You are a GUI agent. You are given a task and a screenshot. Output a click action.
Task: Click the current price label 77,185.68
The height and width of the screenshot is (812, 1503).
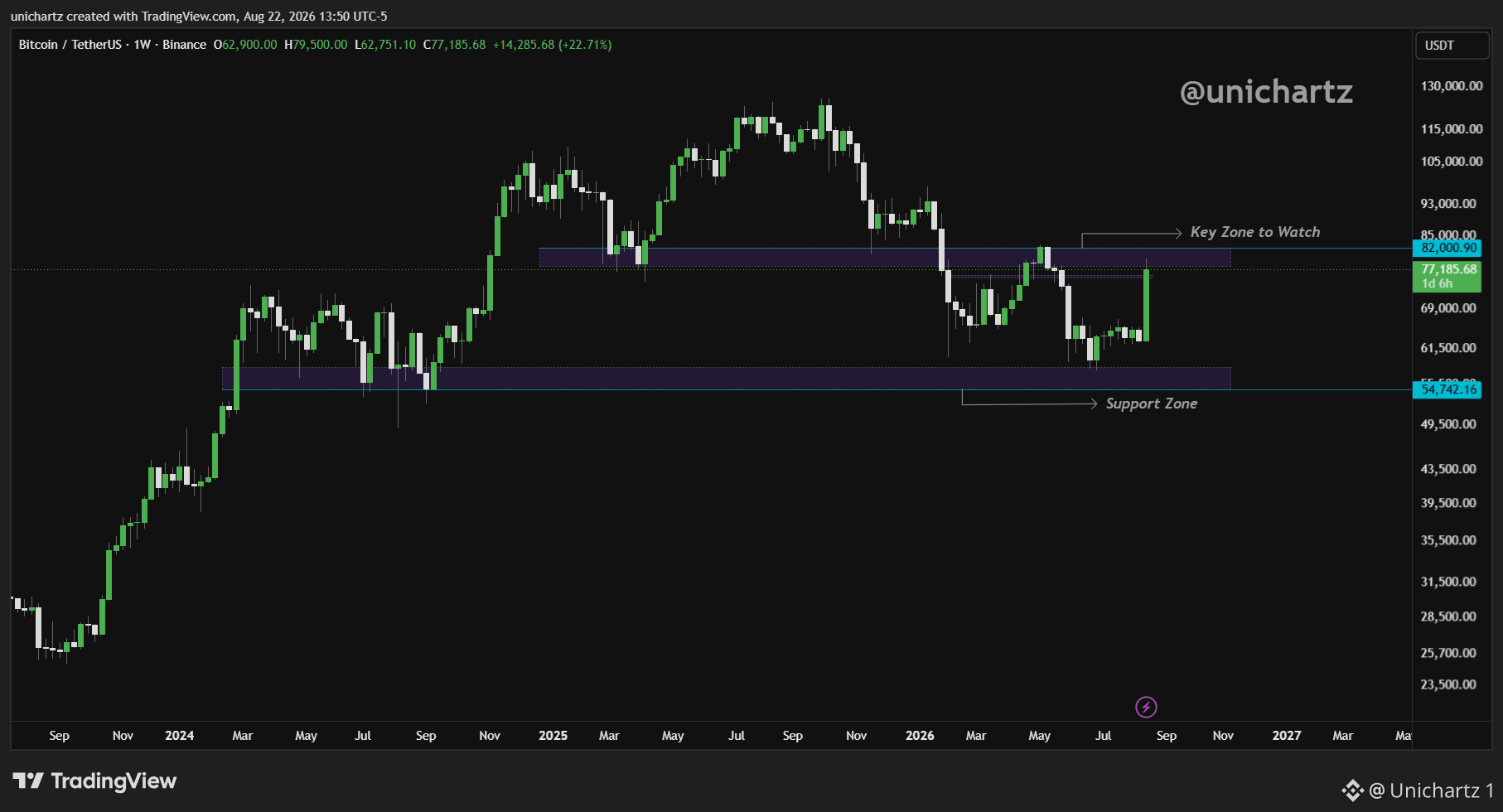pos(1447,269)
